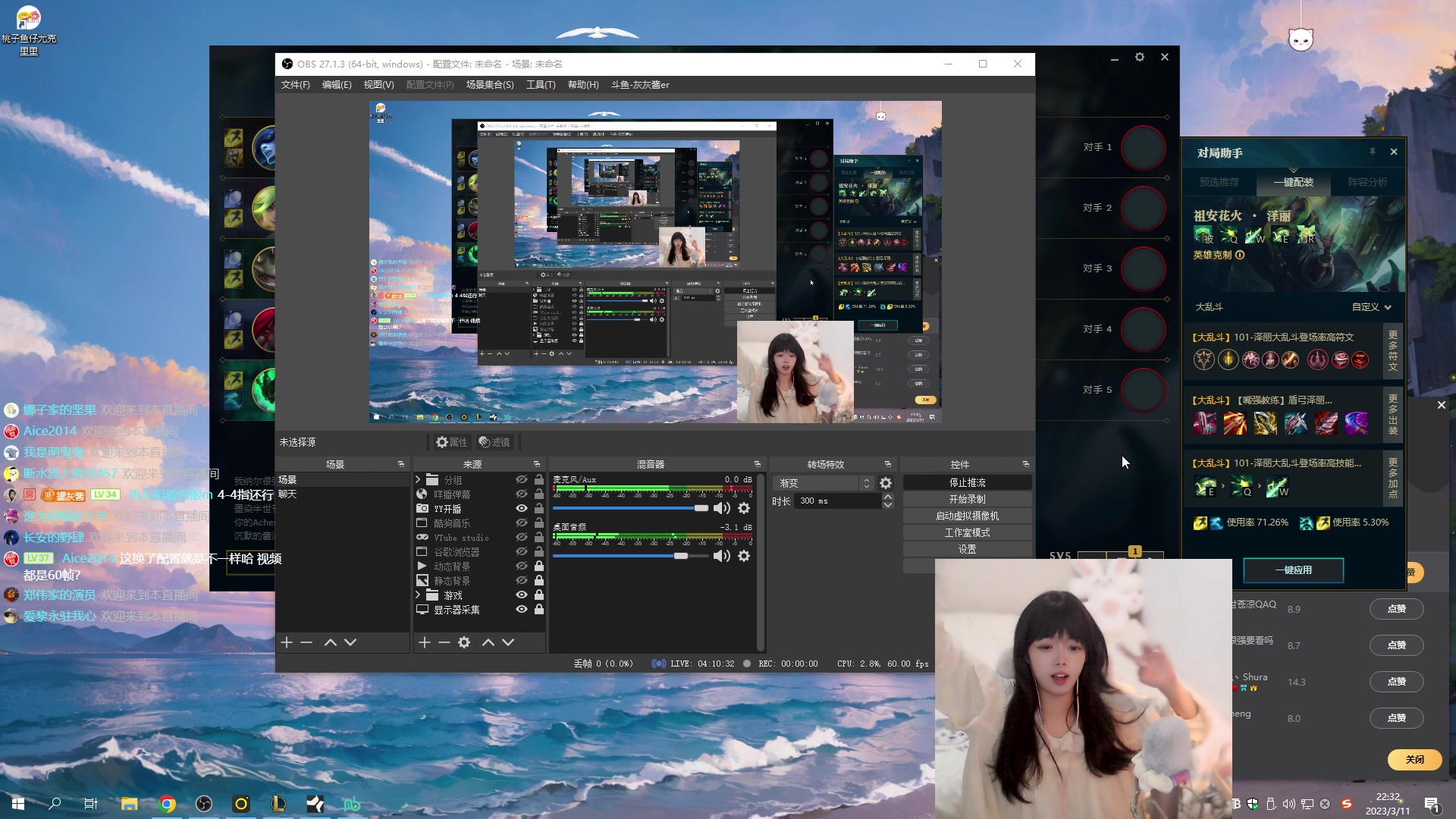Hide the 显示器采集 source
This screenshot has height=819, width=1456.
pyautogui.click(x=522, y=610)
